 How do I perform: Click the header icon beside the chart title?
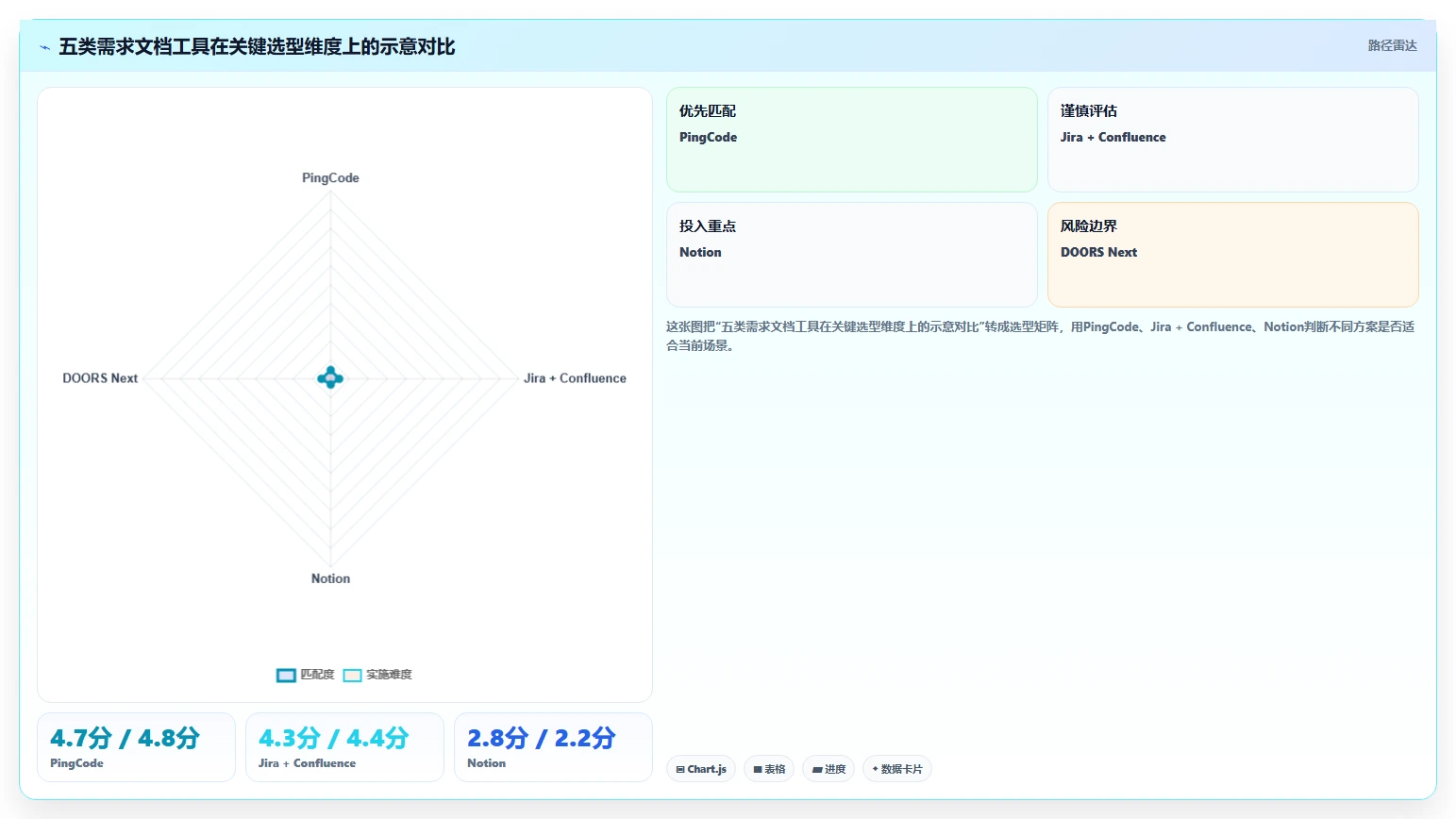point(44,47)
